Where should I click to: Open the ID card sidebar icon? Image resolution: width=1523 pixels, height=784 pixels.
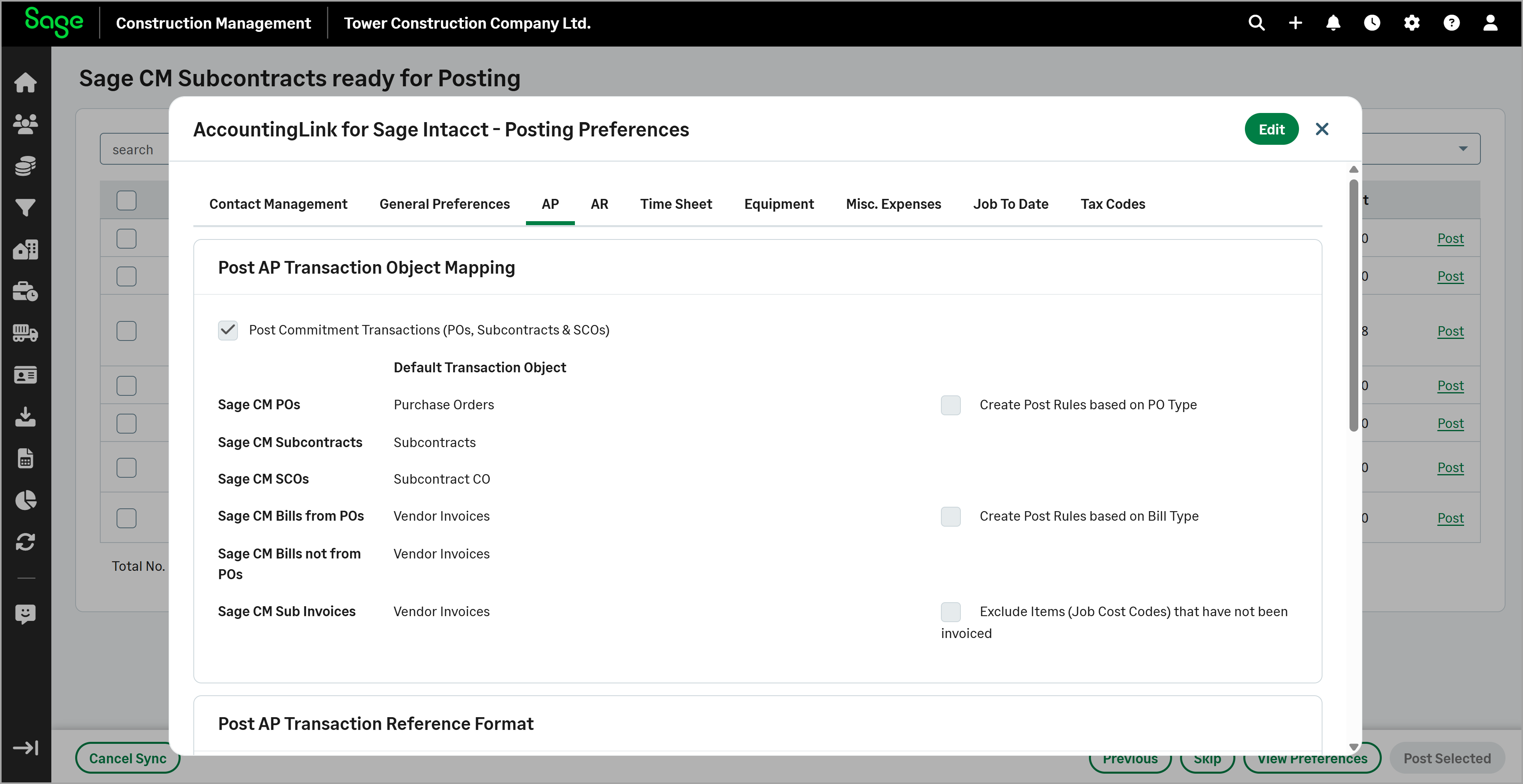pos(25,375)
